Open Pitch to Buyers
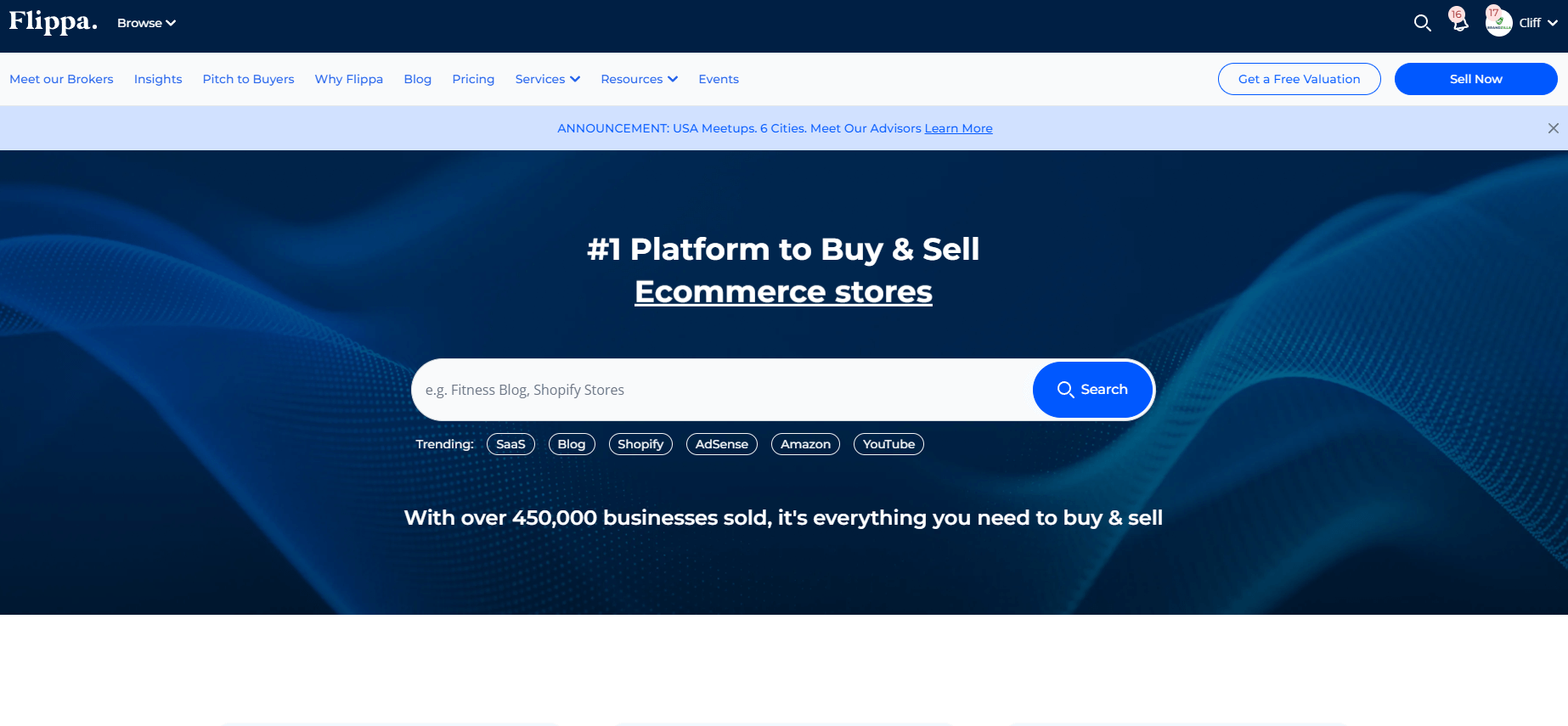This screenshot has width=1568, height=726. 248,79
